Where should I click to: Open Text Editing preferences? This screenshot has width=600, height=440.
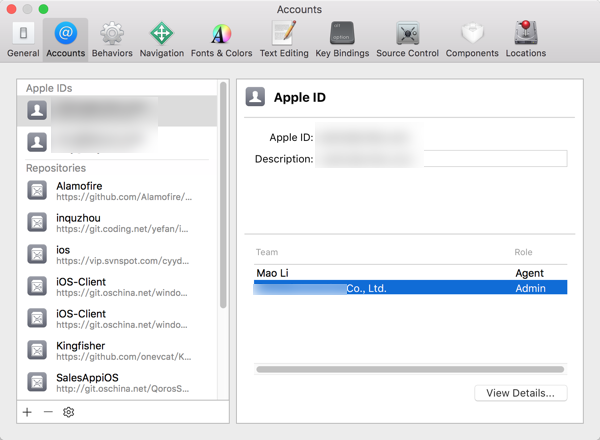point(284,40)
